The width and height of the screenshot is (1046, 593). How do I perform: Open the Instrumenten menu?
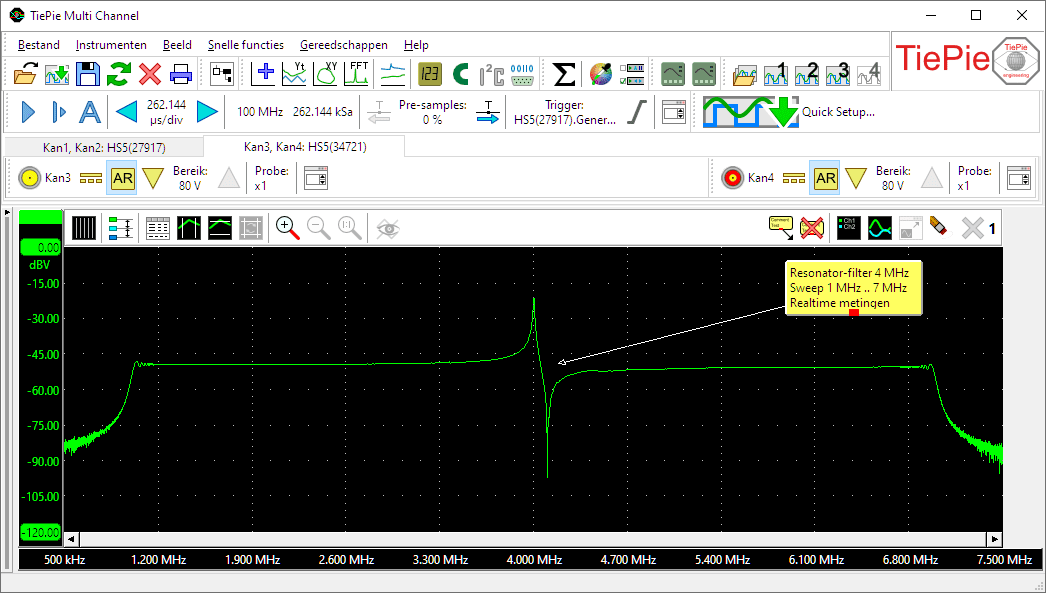(111, 45)
